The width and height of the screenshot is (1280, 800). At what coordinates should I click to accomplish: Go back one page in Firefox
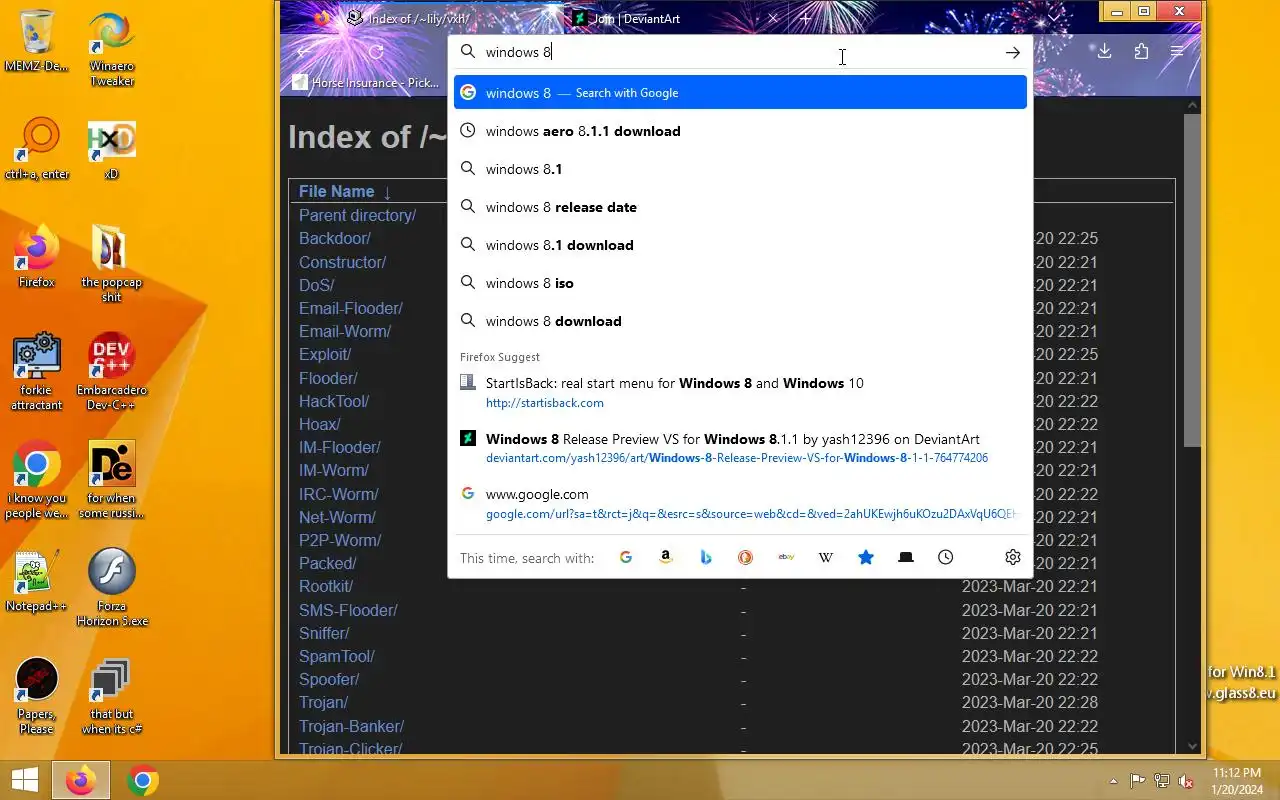pos(306,52)
